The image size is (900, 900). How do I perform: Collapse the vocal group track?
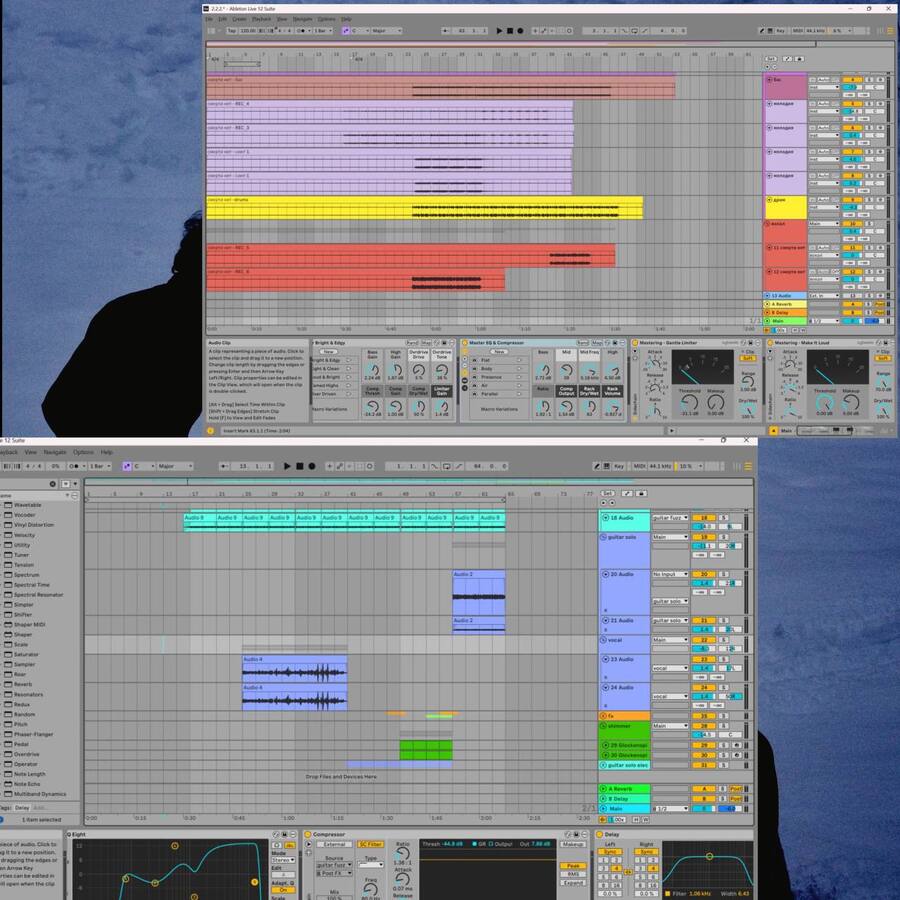tap(604, 640)
